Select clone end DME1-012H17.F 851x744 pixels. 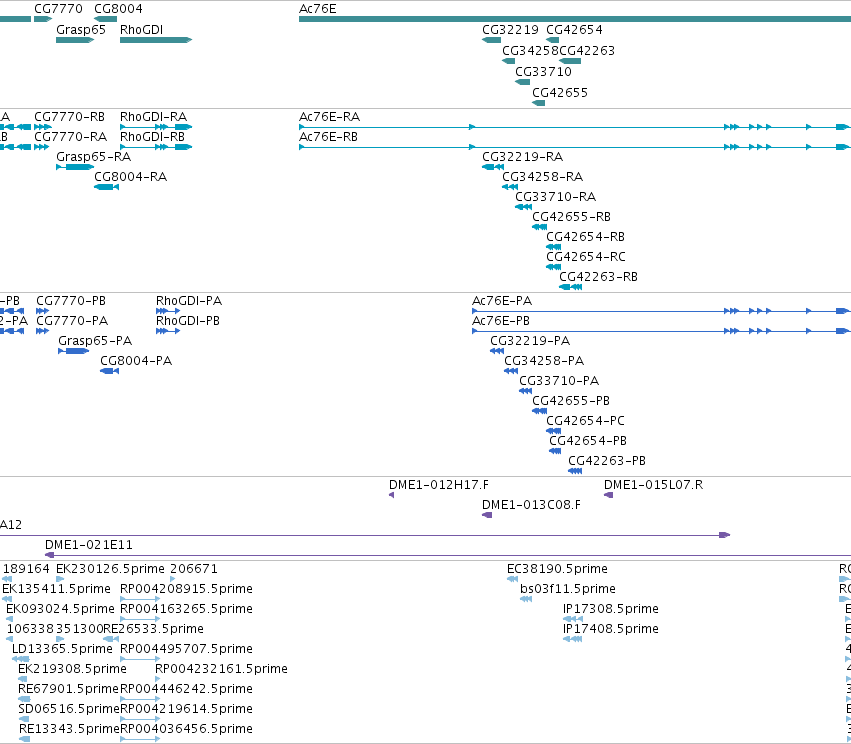click(439, 485)
